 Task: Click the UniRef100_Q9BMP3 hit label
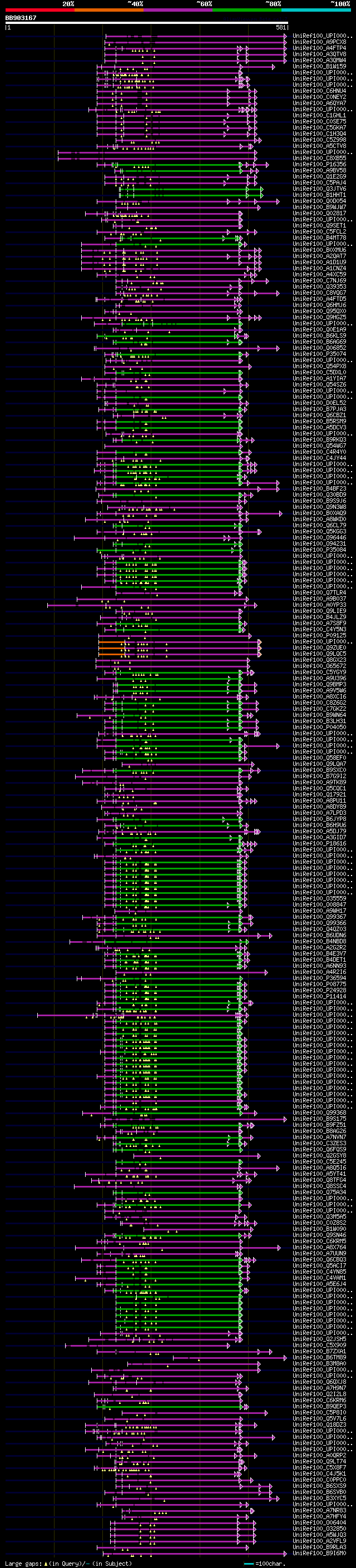click(319, 684)
